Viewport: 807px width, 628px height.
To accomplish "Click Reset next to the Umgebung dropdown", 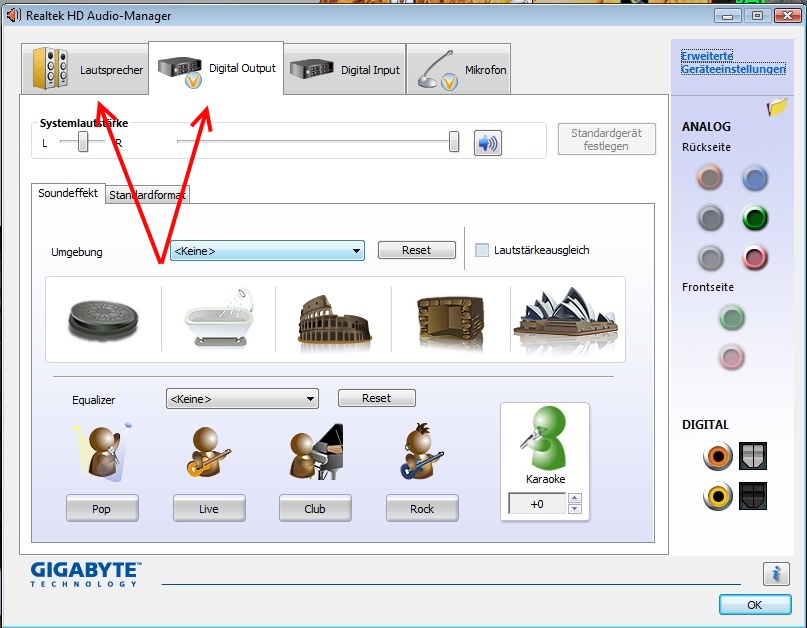I will tap(416, 250).
